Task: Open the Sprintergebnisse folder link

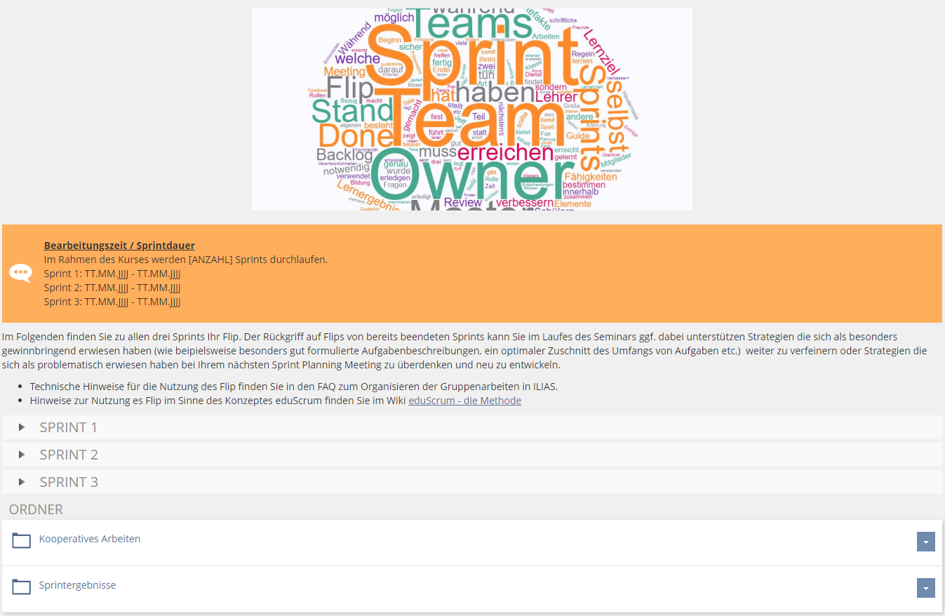Action: (78, 585)
